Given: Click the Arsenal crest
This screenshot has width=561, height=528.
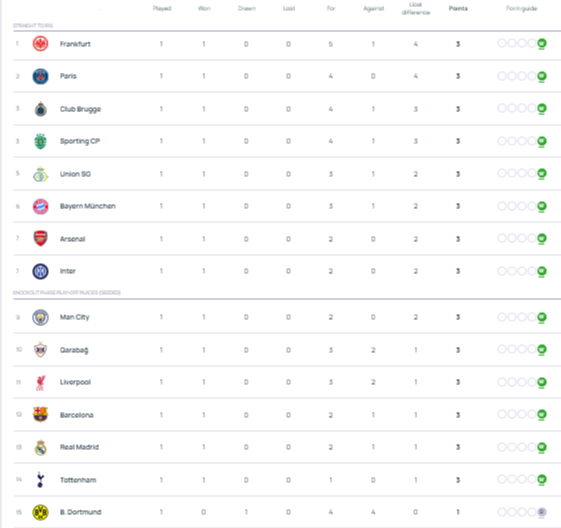Looking at the screenshot, I should pyautogui.click(x=40, y=238).
